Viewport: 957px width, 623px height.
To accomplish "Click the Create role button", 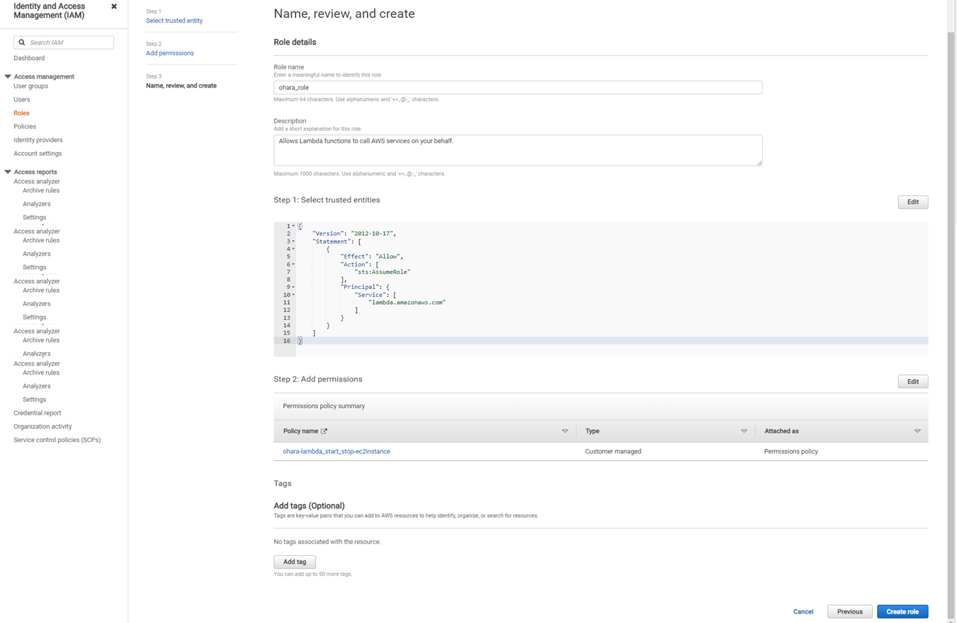I will click(x=902, y=611).
